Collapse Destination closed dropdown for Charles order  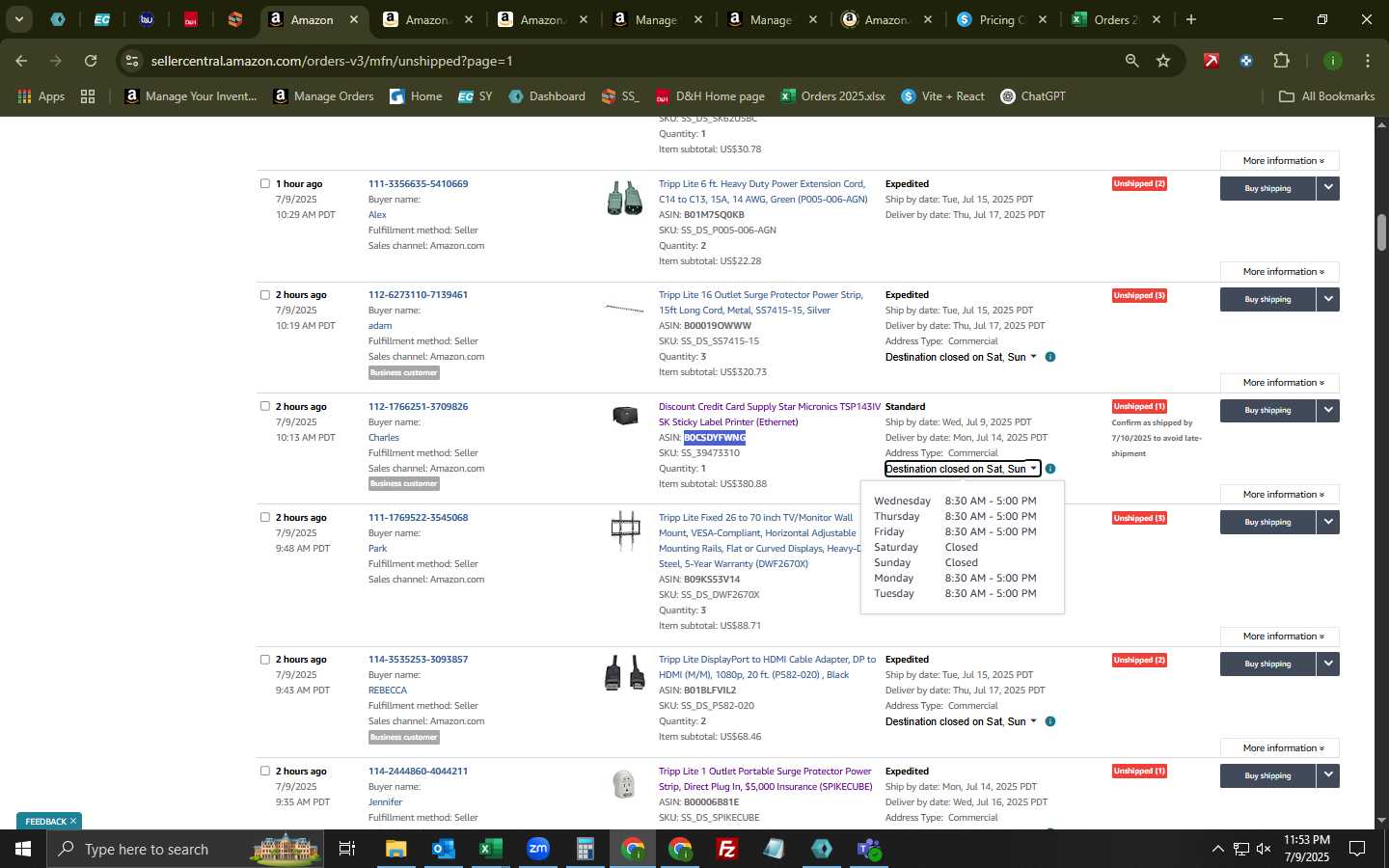[963, 469]
